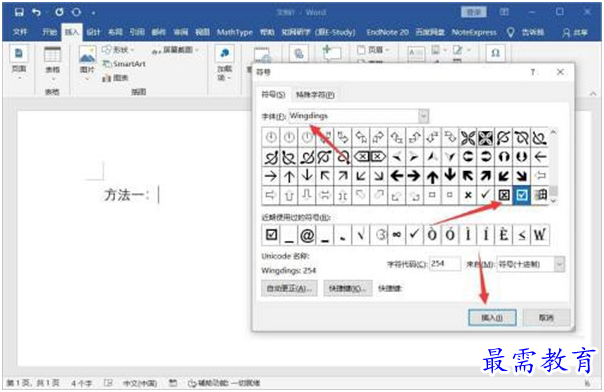Open the EndNote 20 tab
The height and width of the screenshot is (392, 604).
point(387,32)
